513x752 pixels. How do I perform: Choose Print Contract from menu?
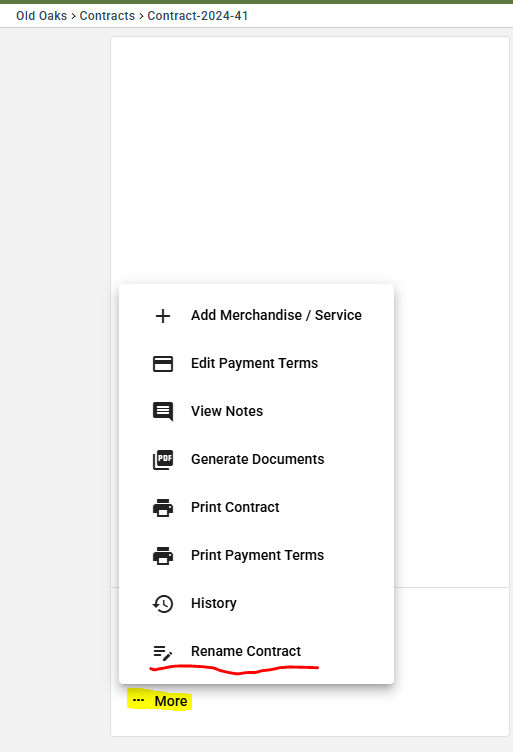(256, 507)
